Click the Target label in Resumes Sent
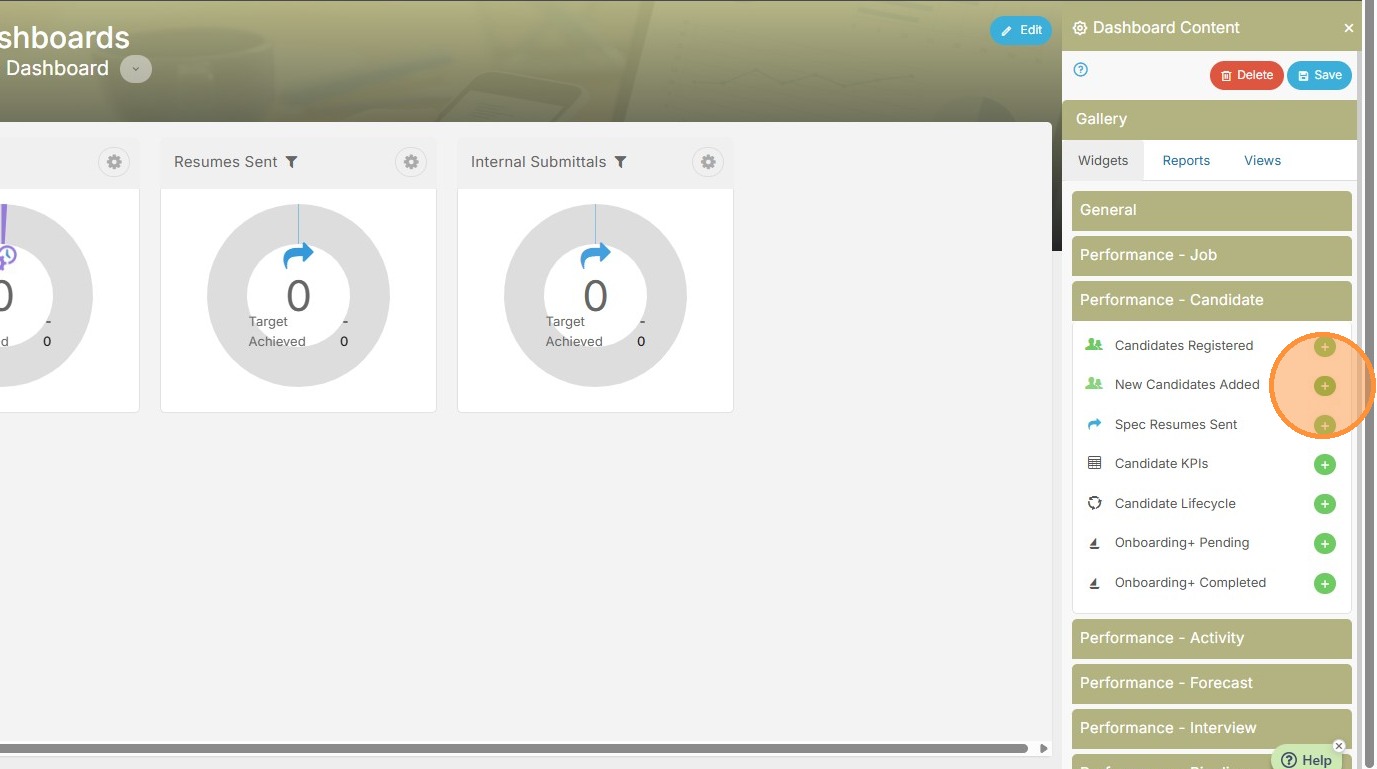Image resolution: width=1377 pixels, height=769 pixels. click(x=268, y=322)
